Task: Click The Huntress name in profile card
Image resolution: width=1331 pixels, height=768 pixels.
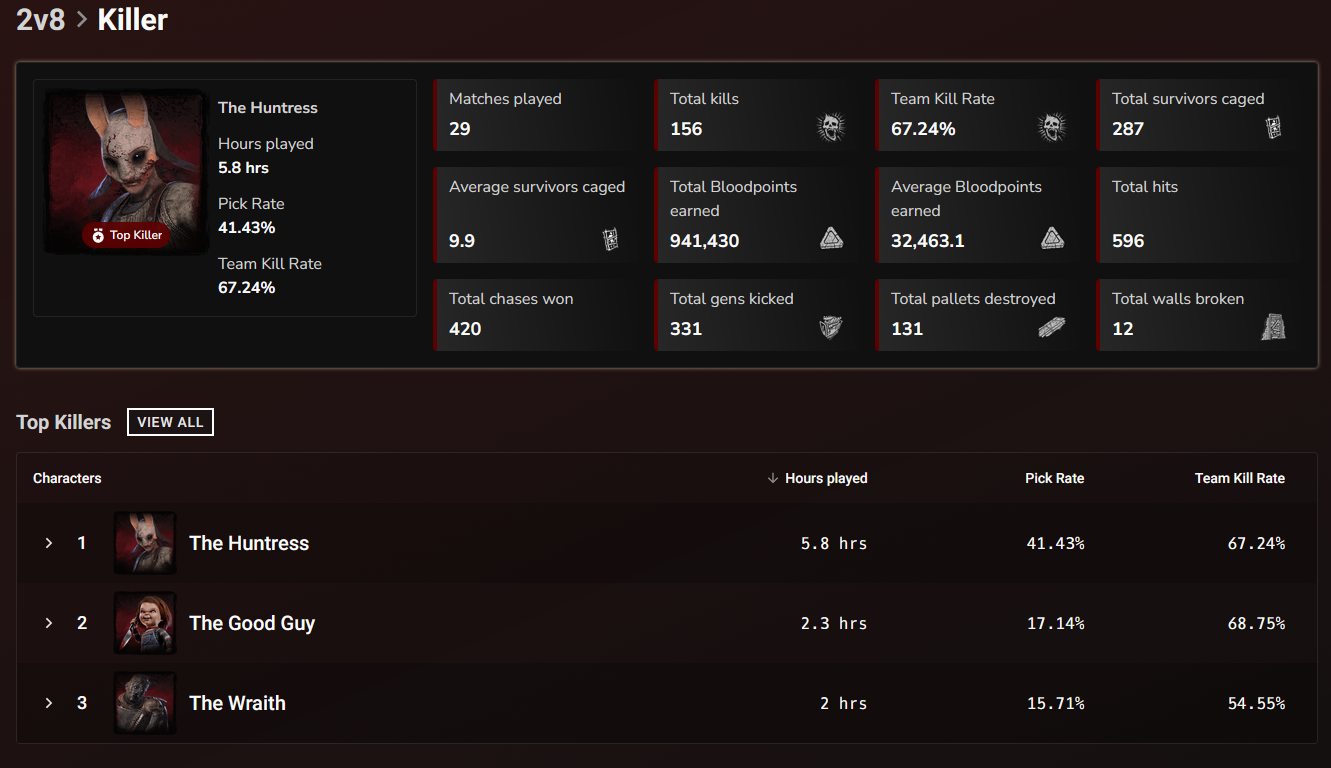Action: pyautogui.click(x=268, y=108)
